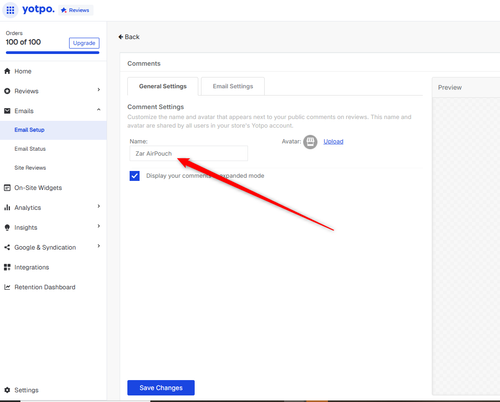Click the yotpo logo
Screen dimensions: 500x402
[38, 9]
